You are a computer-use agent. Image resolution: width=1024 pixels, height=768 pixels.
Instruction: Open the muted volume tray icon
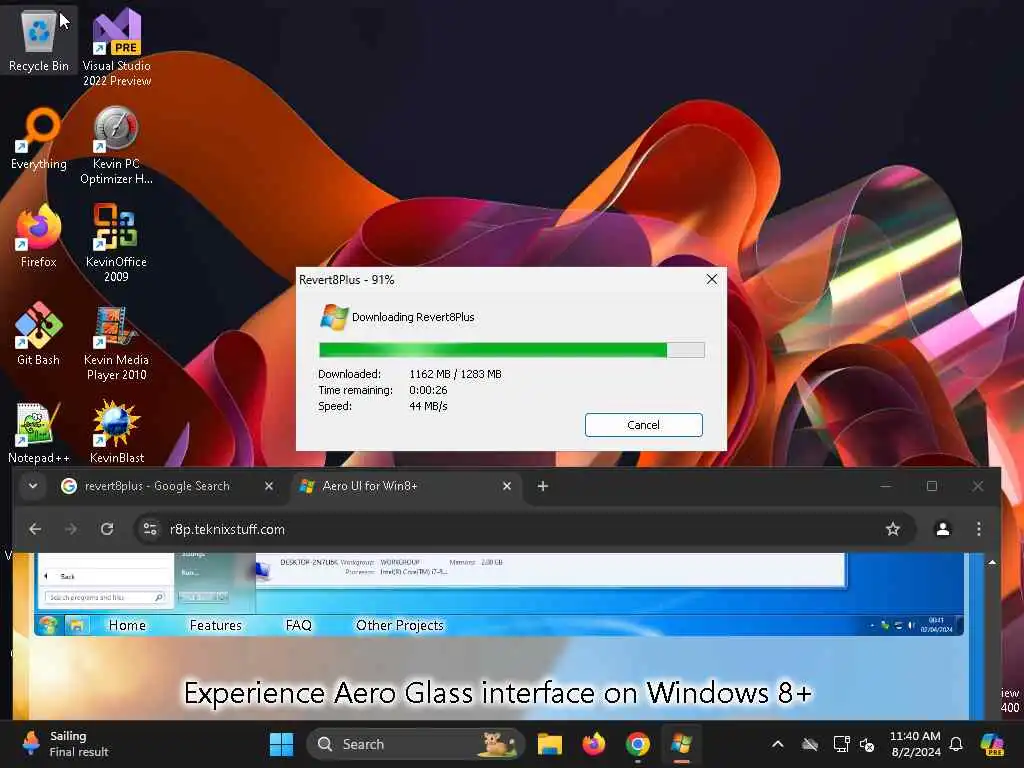pyautogui.click(x=867, y=744)
